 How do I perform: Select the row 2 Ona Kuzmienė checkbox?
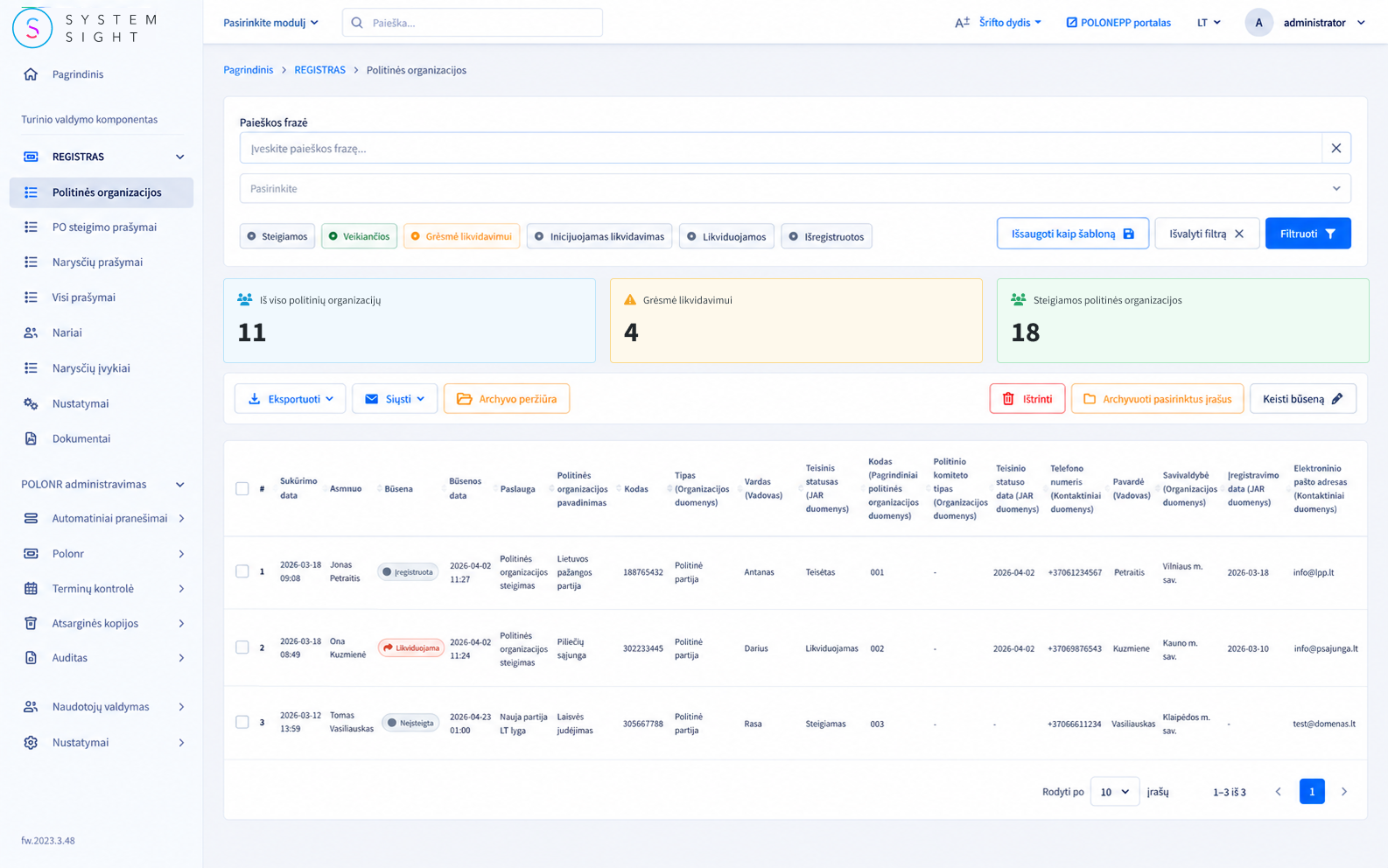(242, 647)
